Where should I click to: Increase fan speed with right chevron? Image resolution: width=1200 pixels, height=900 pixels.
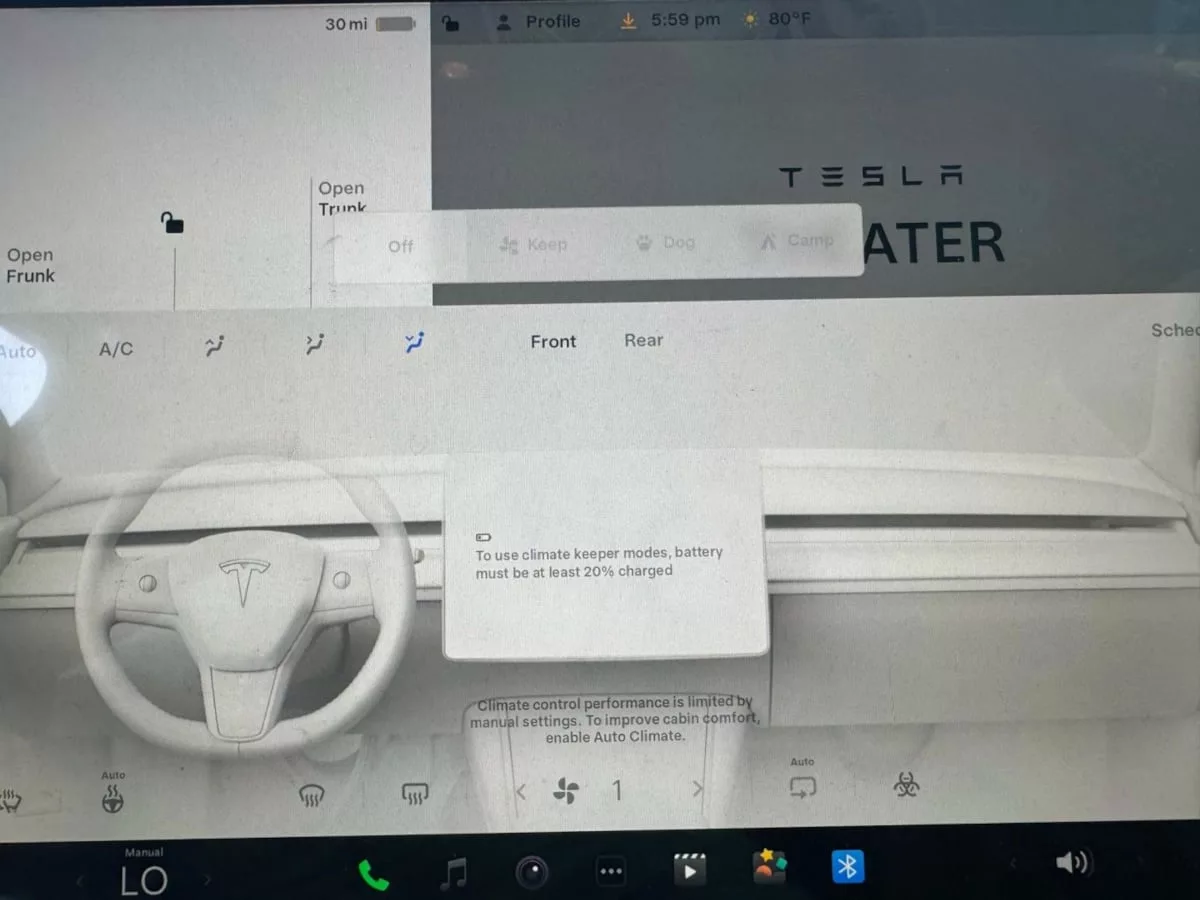tap(697, 790)
